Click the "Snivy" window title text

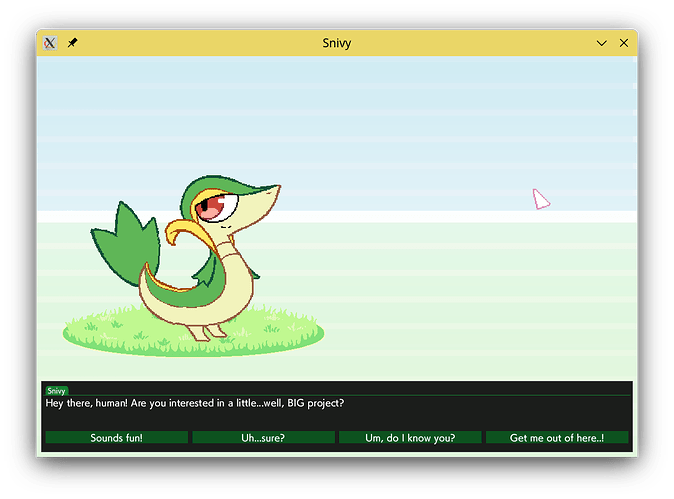pos(336,43)
